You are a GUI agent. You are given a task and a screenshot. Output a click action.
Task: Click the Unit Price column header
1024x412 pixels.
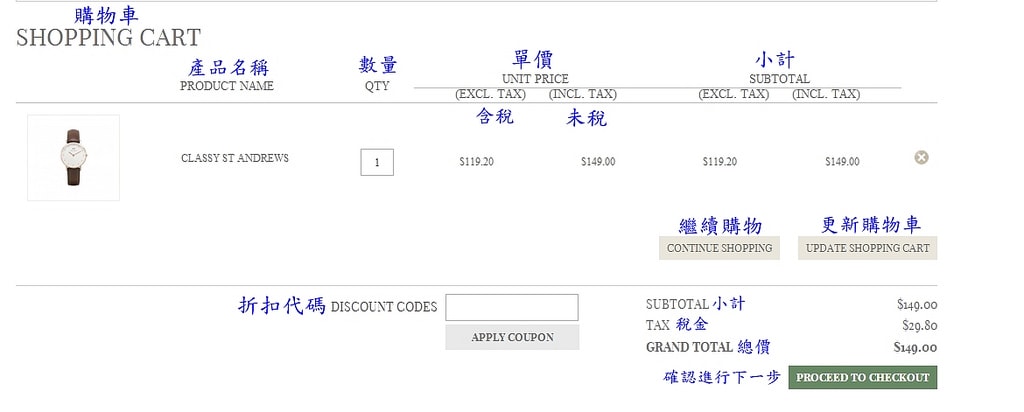[x=535, y=79]
